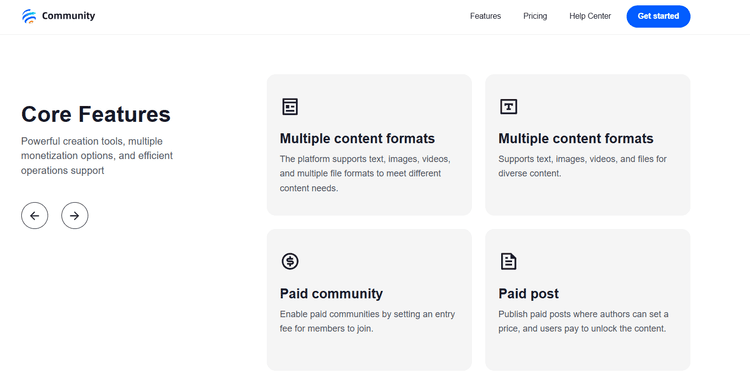
Task: Click the article layout icon in first card
Action: coord(290,107)
